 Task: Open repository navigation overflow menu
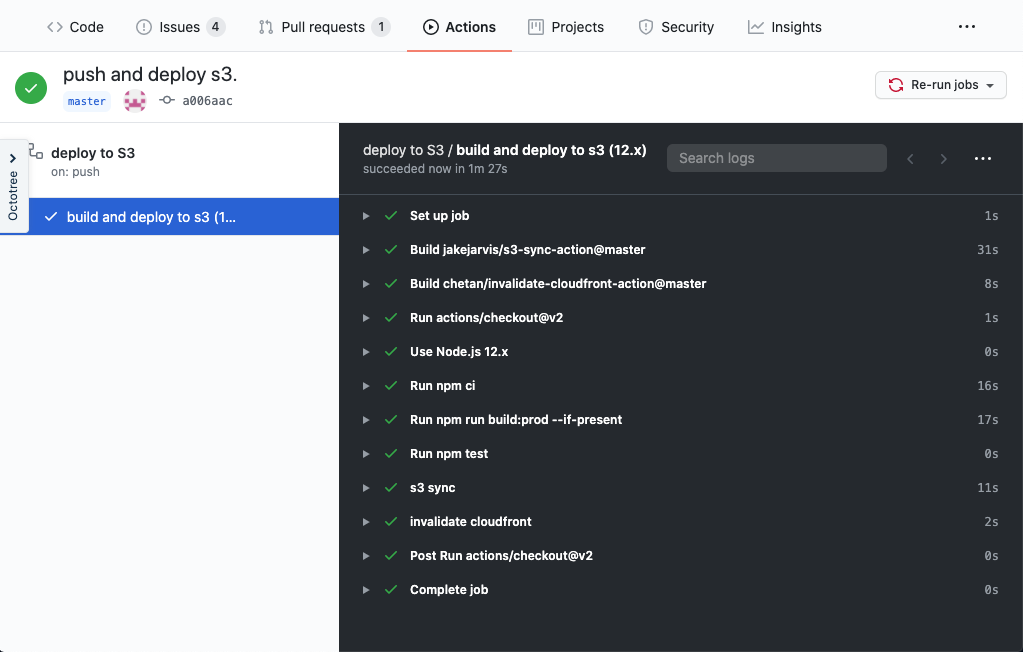point(967,27)
